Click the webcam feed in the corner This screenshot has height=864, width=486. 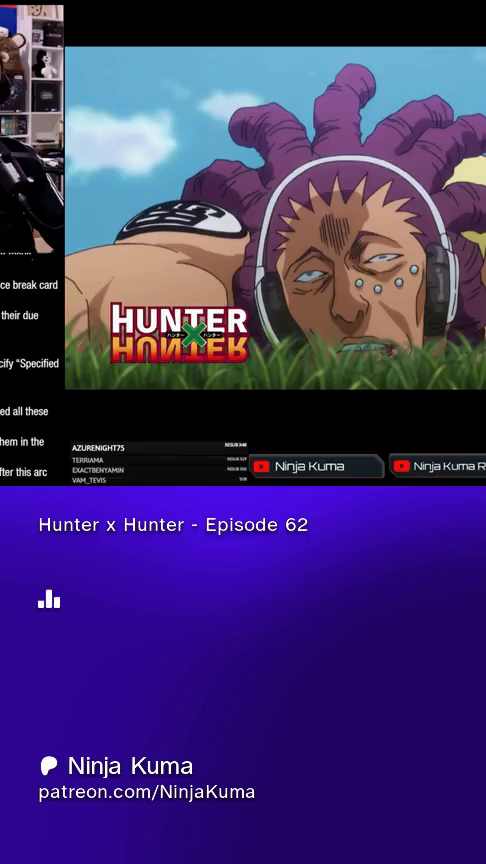point(31,127)
